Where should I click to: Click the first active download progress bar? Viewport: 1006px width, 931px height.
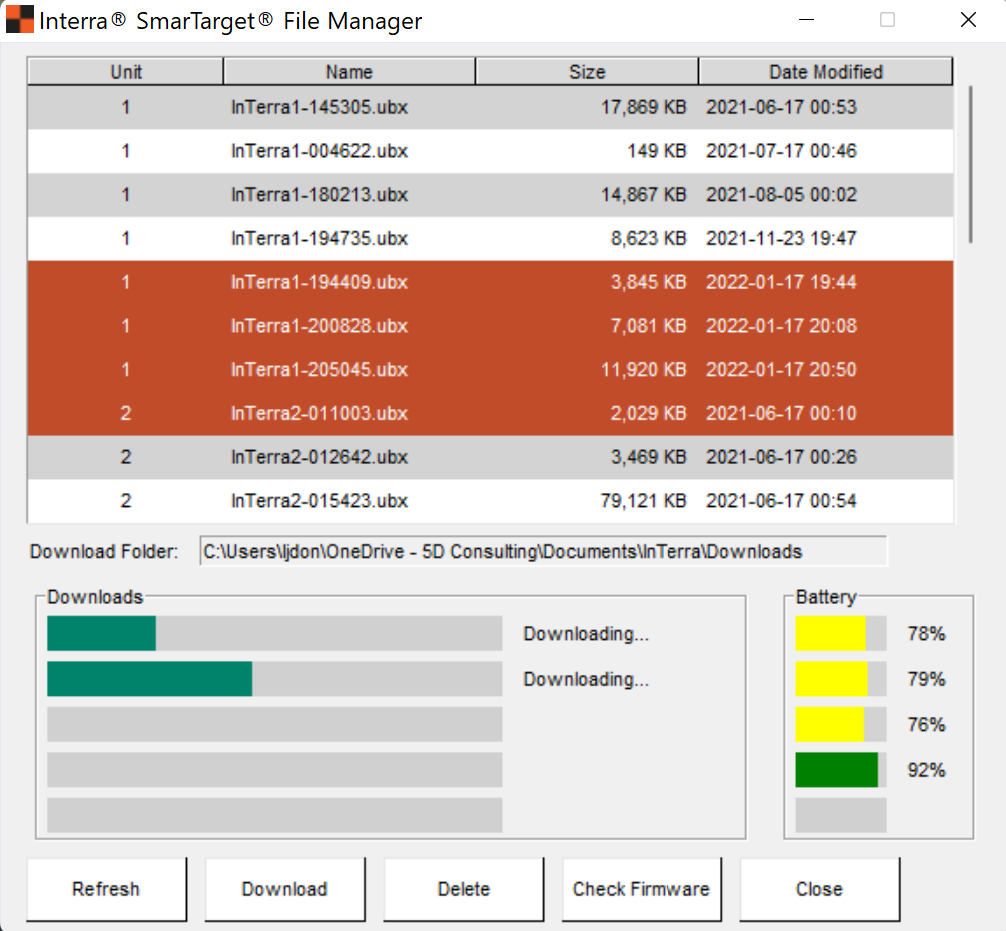click(x=273, y=633)
